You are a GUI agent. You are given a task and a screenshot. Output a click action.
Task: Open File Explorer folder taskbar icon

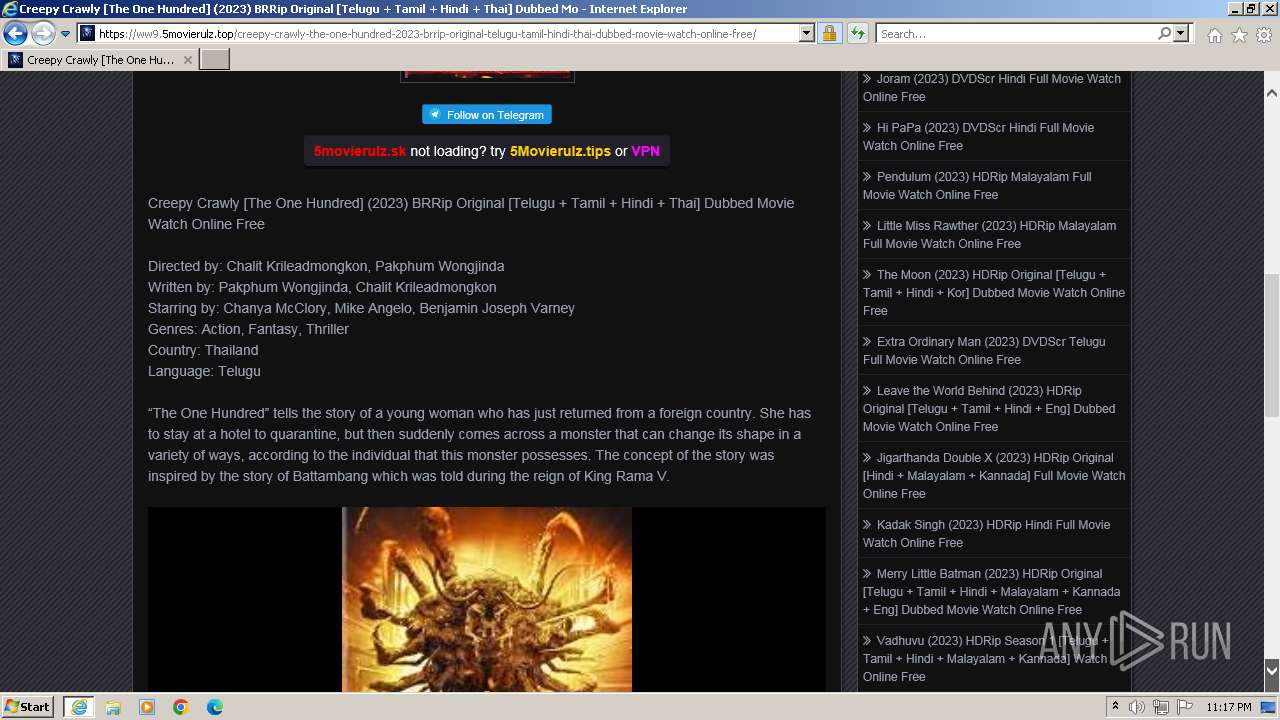113,707
